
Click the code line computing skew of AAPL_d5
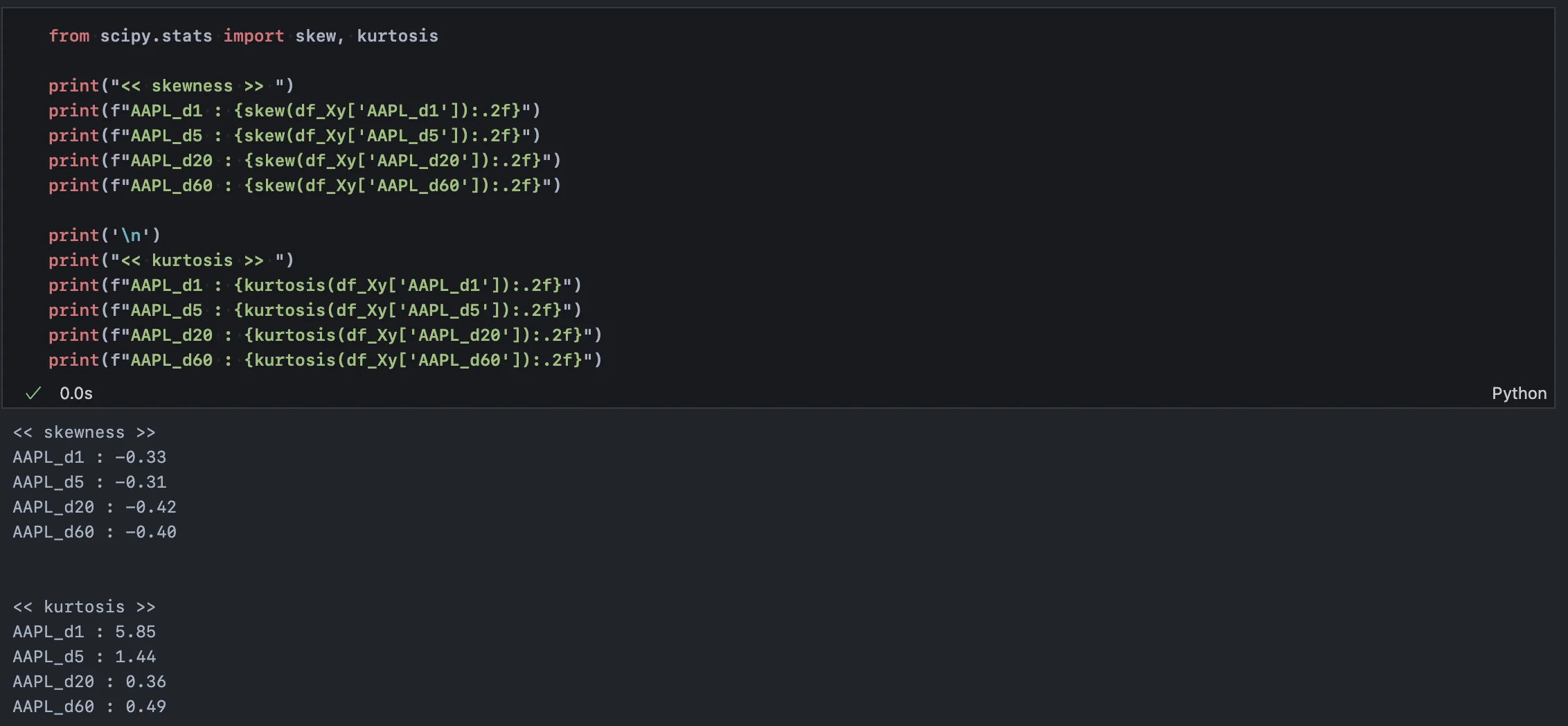[x=294, y=136]
